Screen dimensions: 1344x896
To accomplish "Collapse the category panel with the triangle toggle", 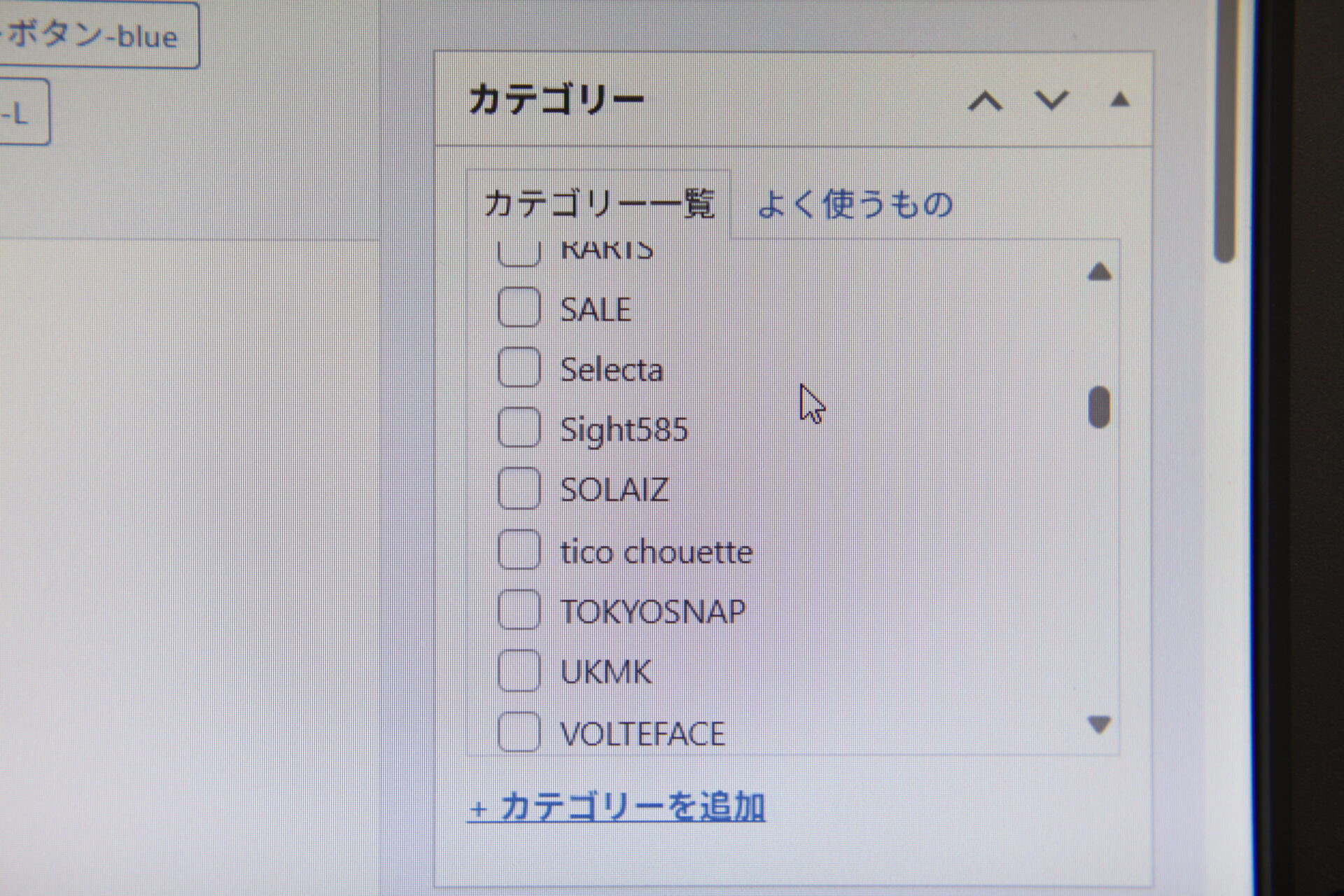I will (1119, 100).
